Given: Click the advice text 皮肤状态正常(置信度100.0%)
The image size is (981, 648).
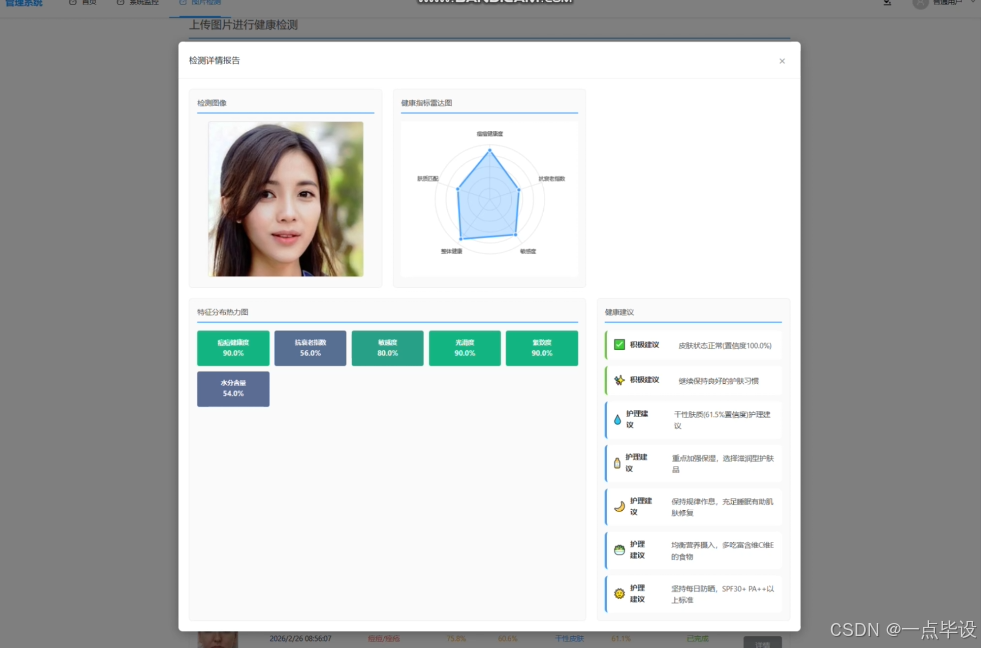Looking at the screenshot, I should [x=725, y=345].
